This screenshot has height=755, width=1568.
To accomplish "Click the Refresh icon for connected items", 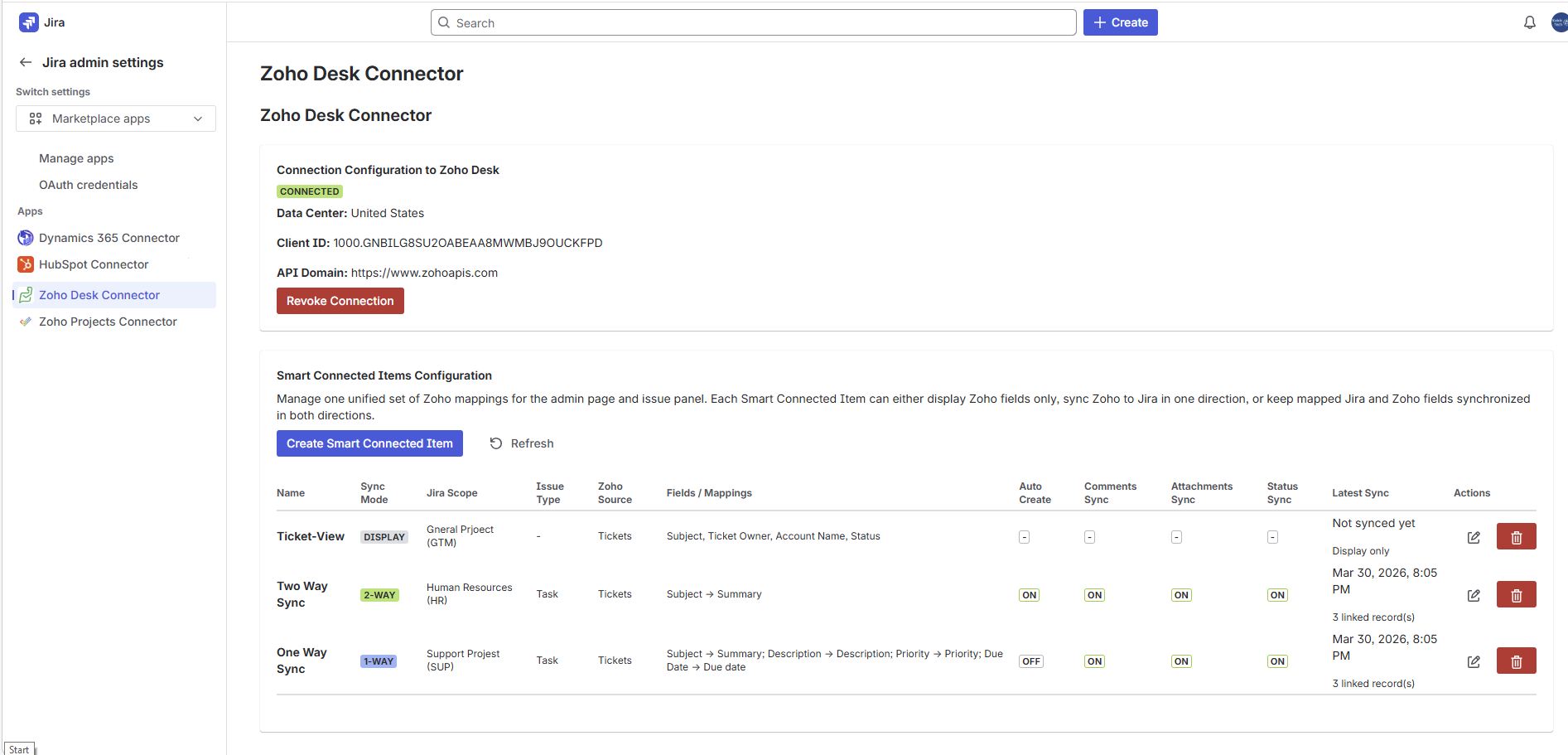I will pos(495,443).
